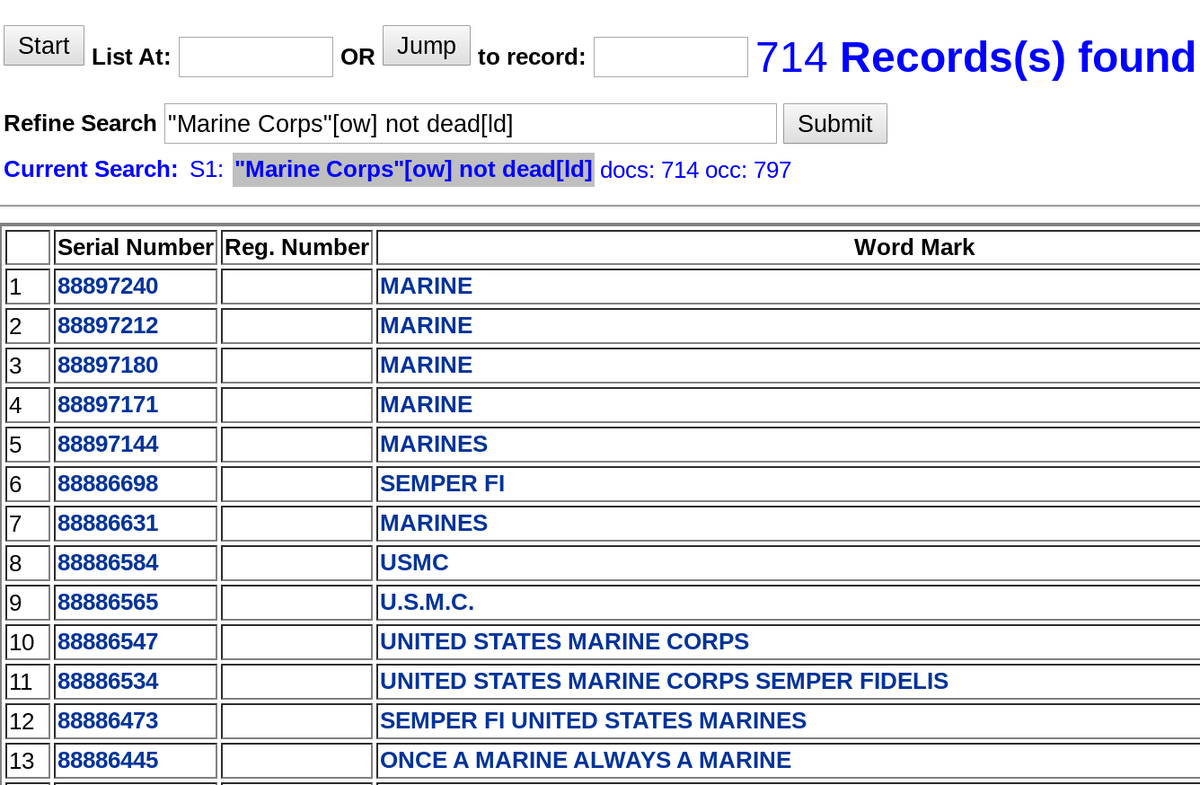Open serial number 88886473

click(108, 721)
